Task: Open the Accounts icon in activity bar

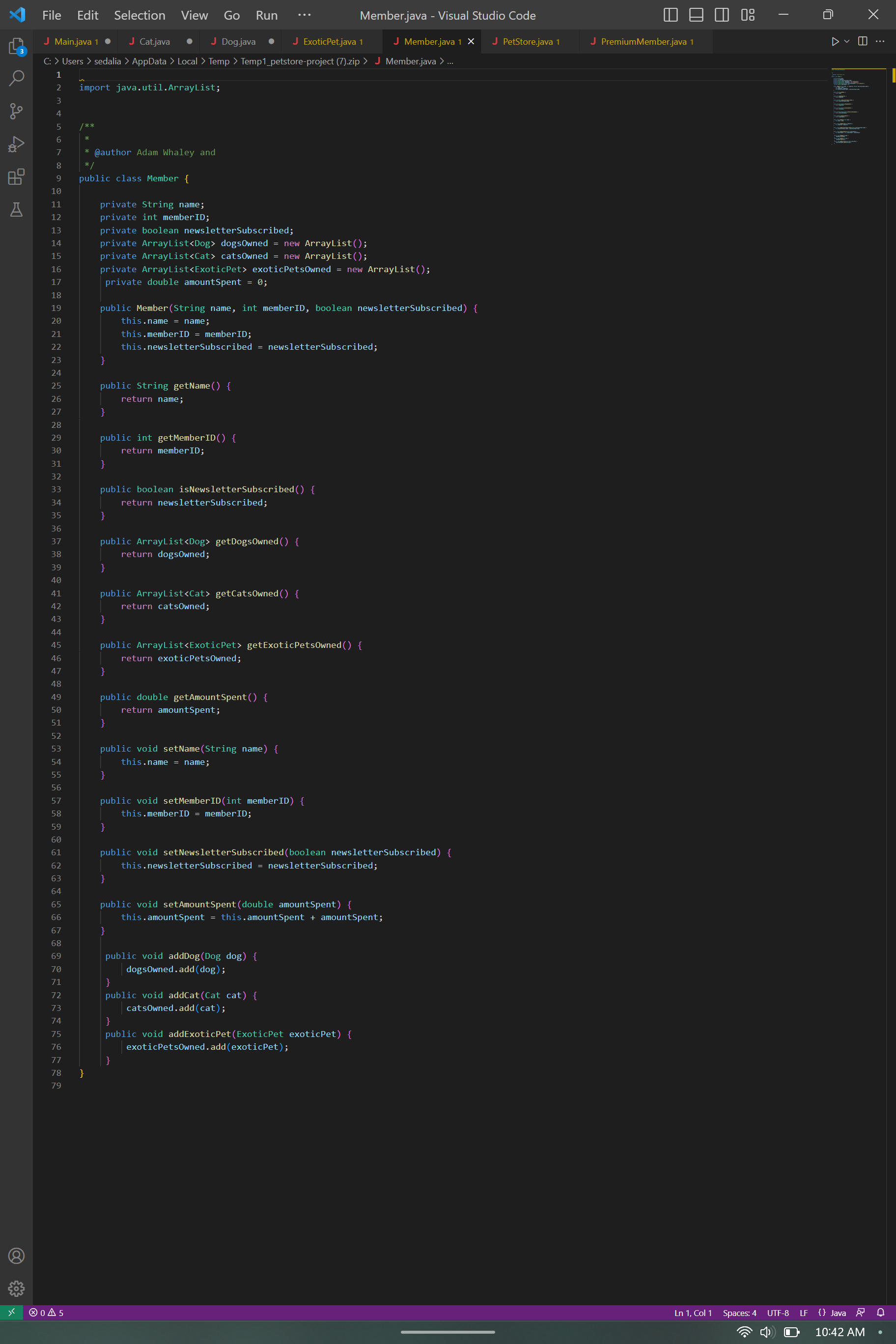Action: (17, 1256)
